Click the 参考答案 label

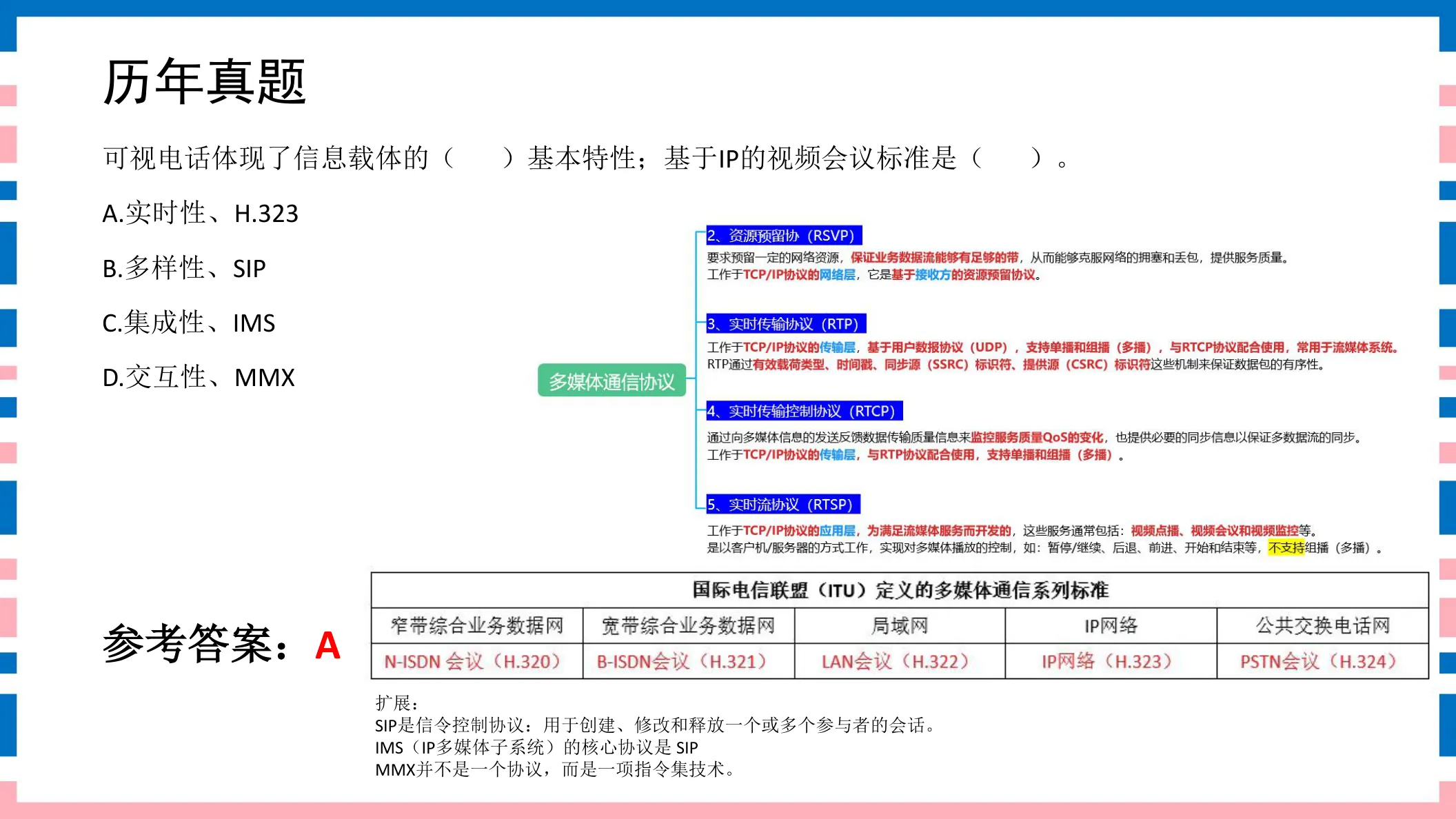pyautogui.click(x=196, y=643)
